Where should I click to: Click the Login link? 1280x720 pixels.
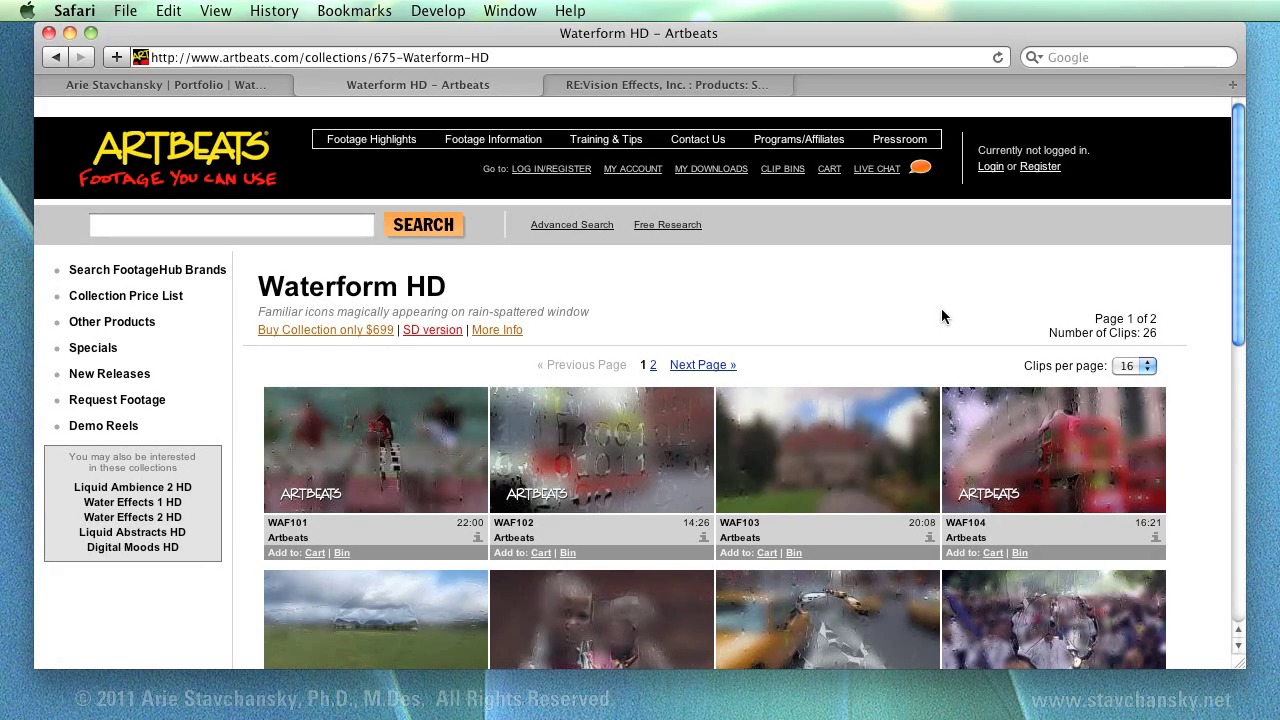click(x=990, y=167)
